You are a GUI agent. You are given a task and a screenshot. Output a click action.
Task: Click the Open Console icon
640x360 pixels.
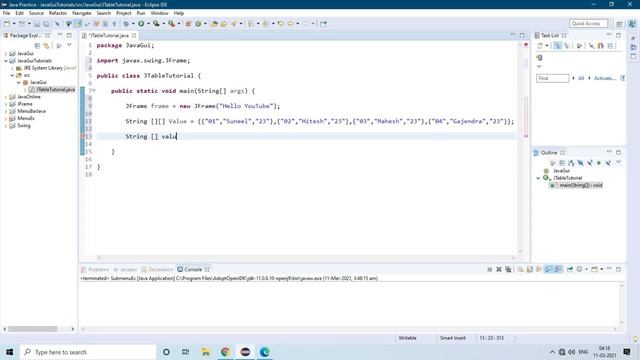pos(595,269)
